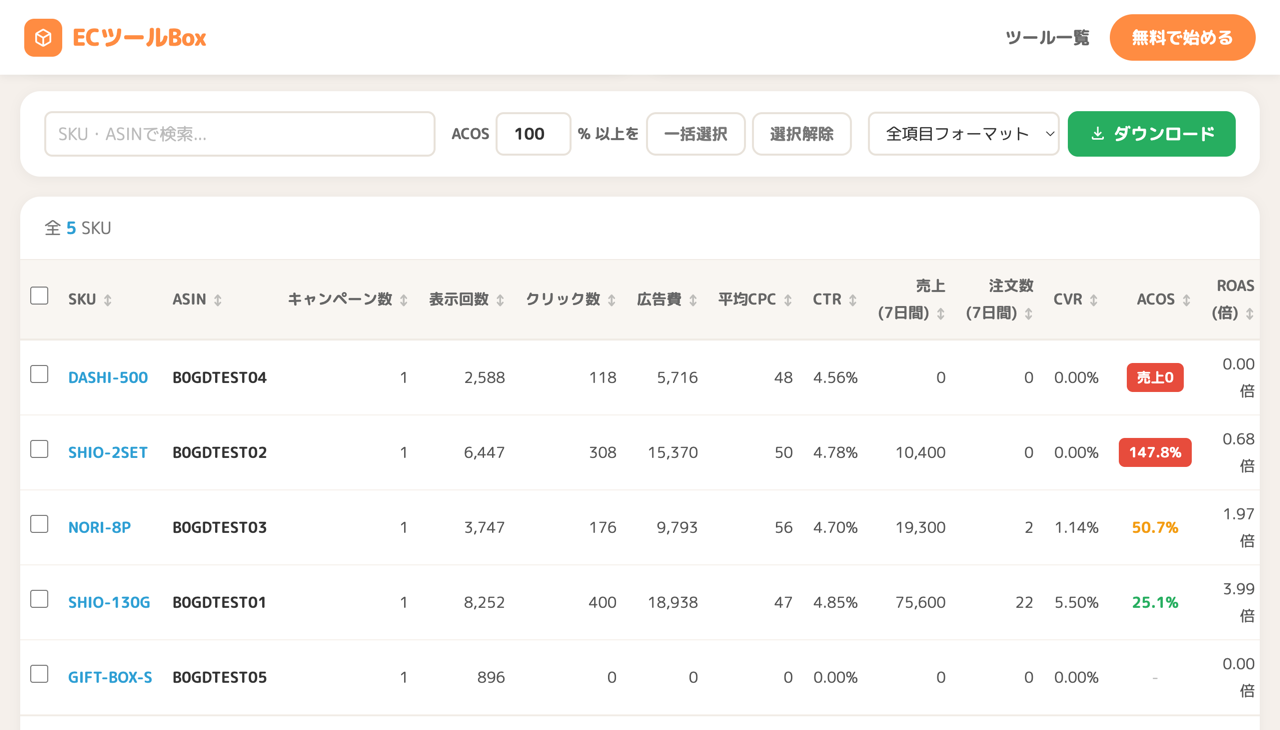Check the GIFT-BOX-S row checkbox
The width and height of the screenshot is (1280, 730).
[x=40, y=674]
